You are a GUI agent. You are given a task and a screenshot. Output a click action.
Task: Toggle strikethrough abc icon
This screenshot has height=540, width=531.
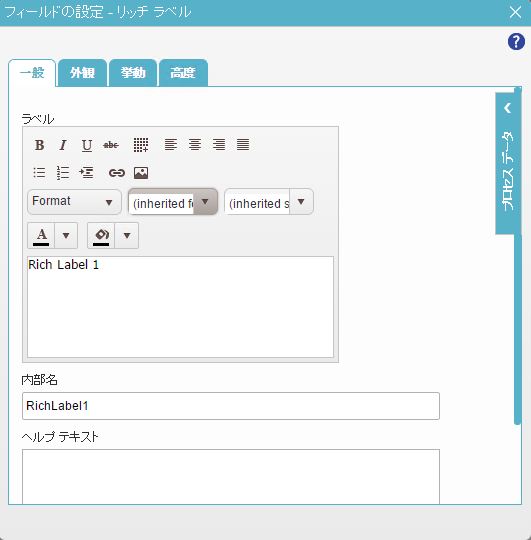(x=111, y=145)
